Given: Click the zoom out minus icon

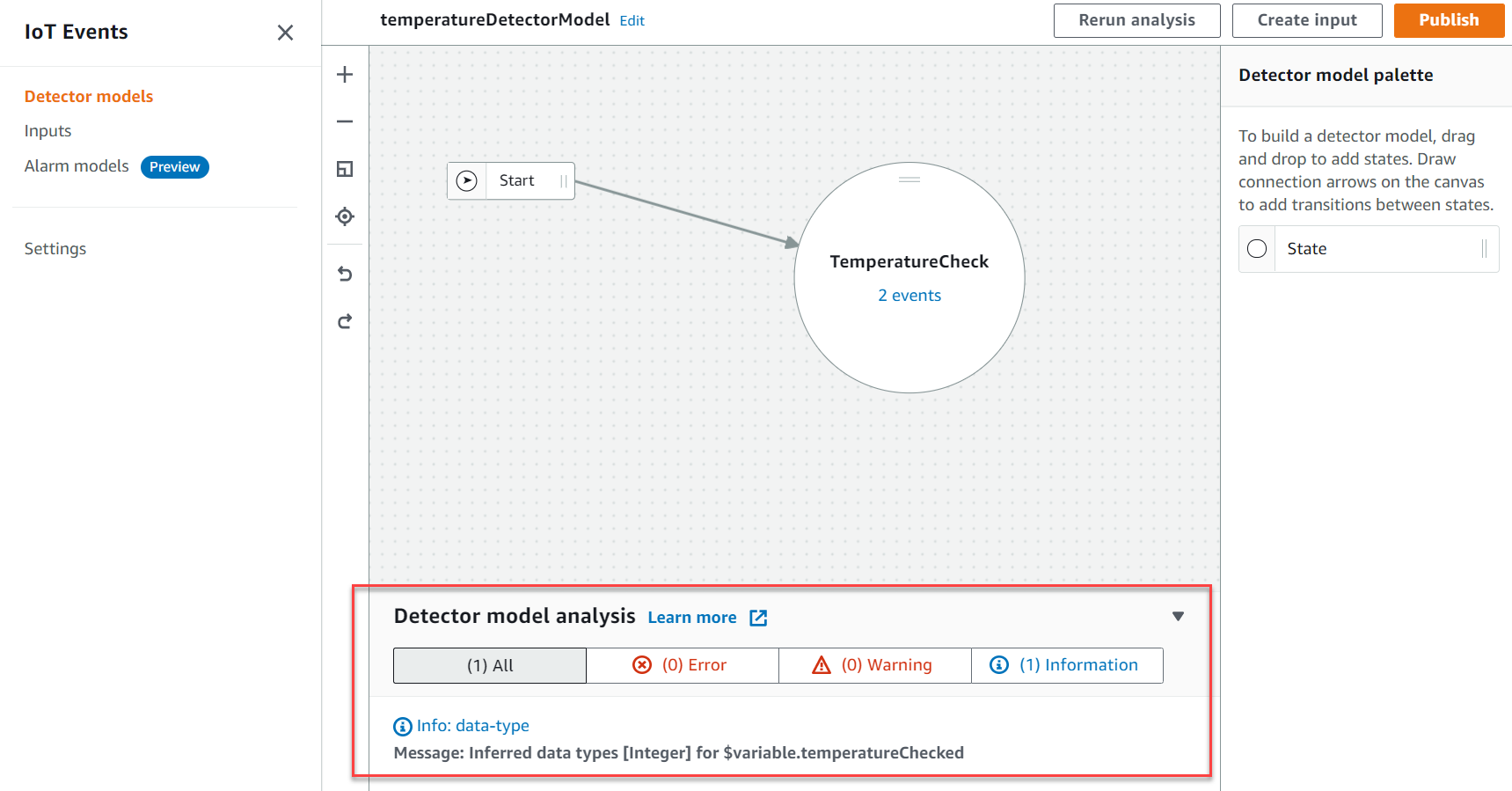Looking at the screenshot, I should tap(345, 121).
